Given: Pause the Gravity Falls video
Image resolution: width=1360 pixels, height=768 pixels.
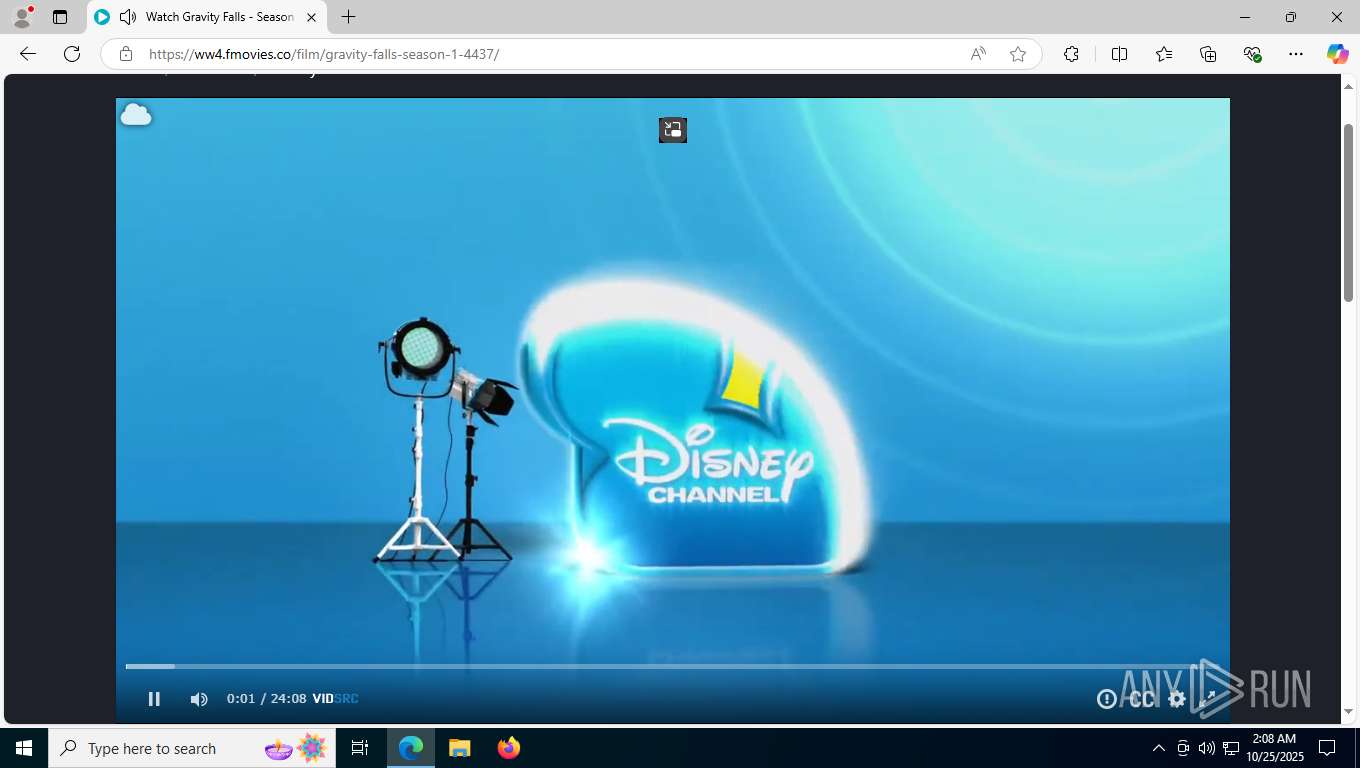Looking at the screenshot, I should (x=154, y=699).
